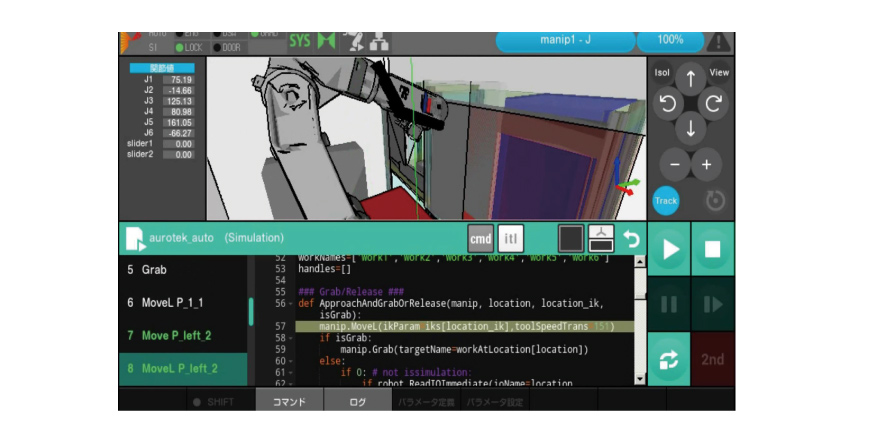Click the J2 joint value -14.66

(x=179, y=90)
